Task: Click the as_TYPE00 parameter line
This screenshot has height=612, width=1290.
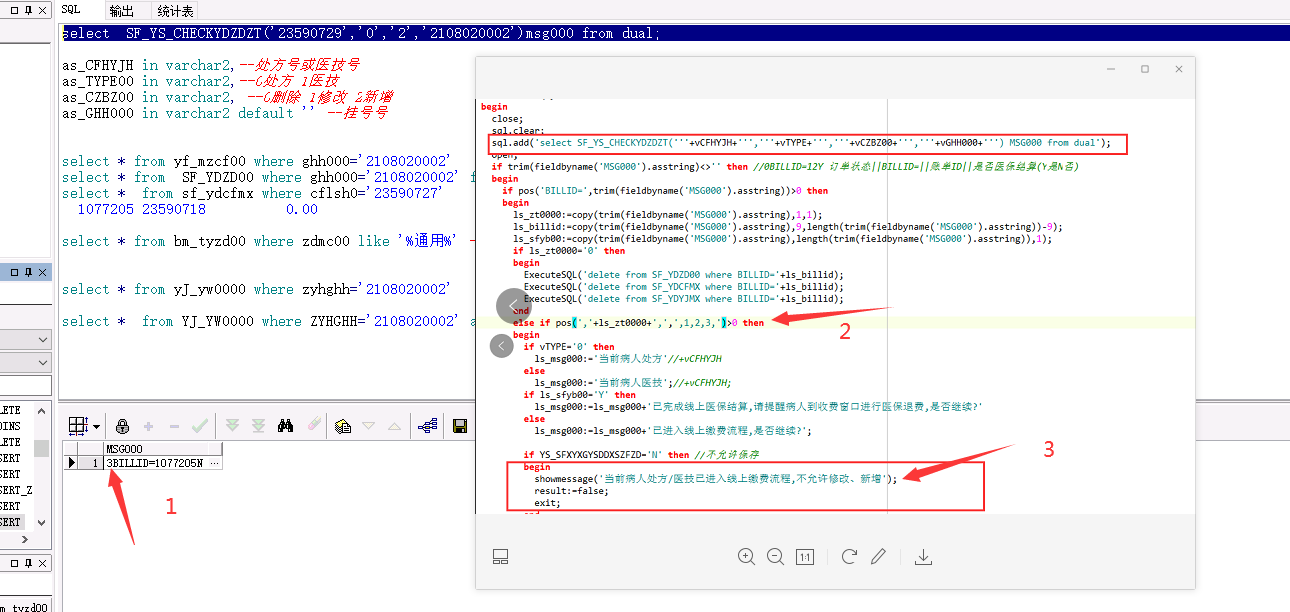Action: pos(200,81)
